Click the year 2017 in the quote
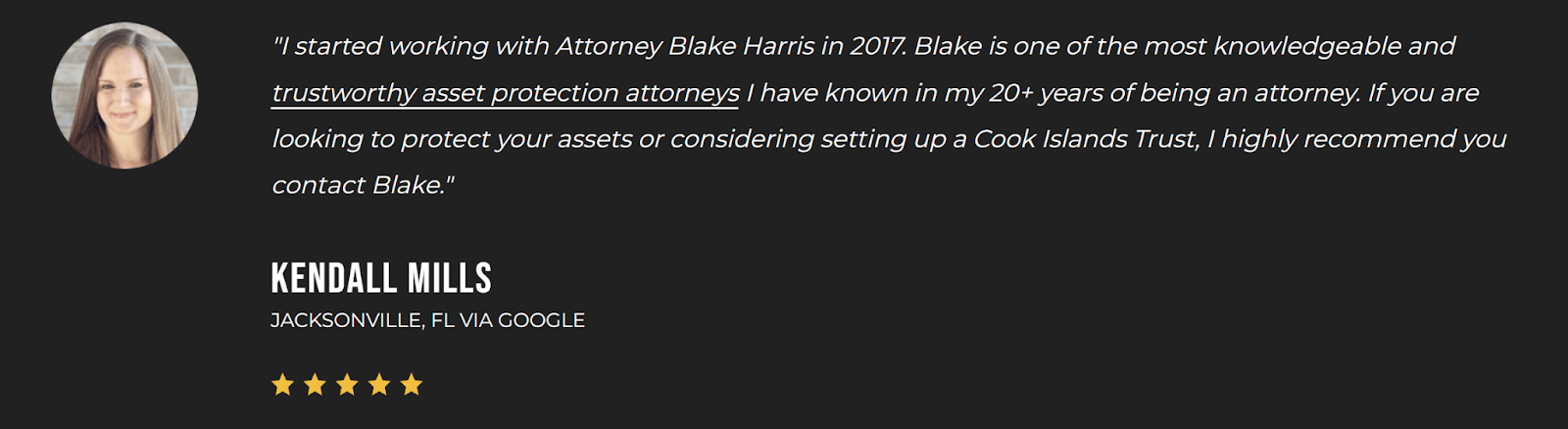This screenshot has height=429, width=1568. pyautogui.click(x=877, y=46)
